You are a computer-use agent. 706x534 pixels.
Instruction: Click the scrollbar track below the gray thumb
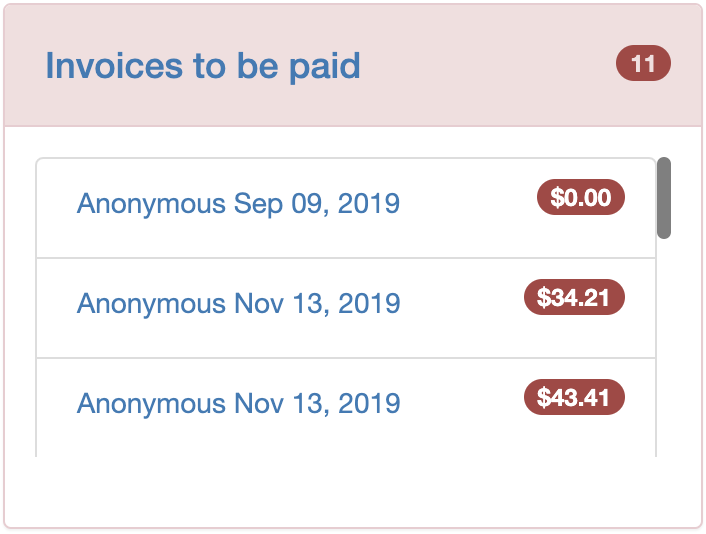tap(664, 350)
